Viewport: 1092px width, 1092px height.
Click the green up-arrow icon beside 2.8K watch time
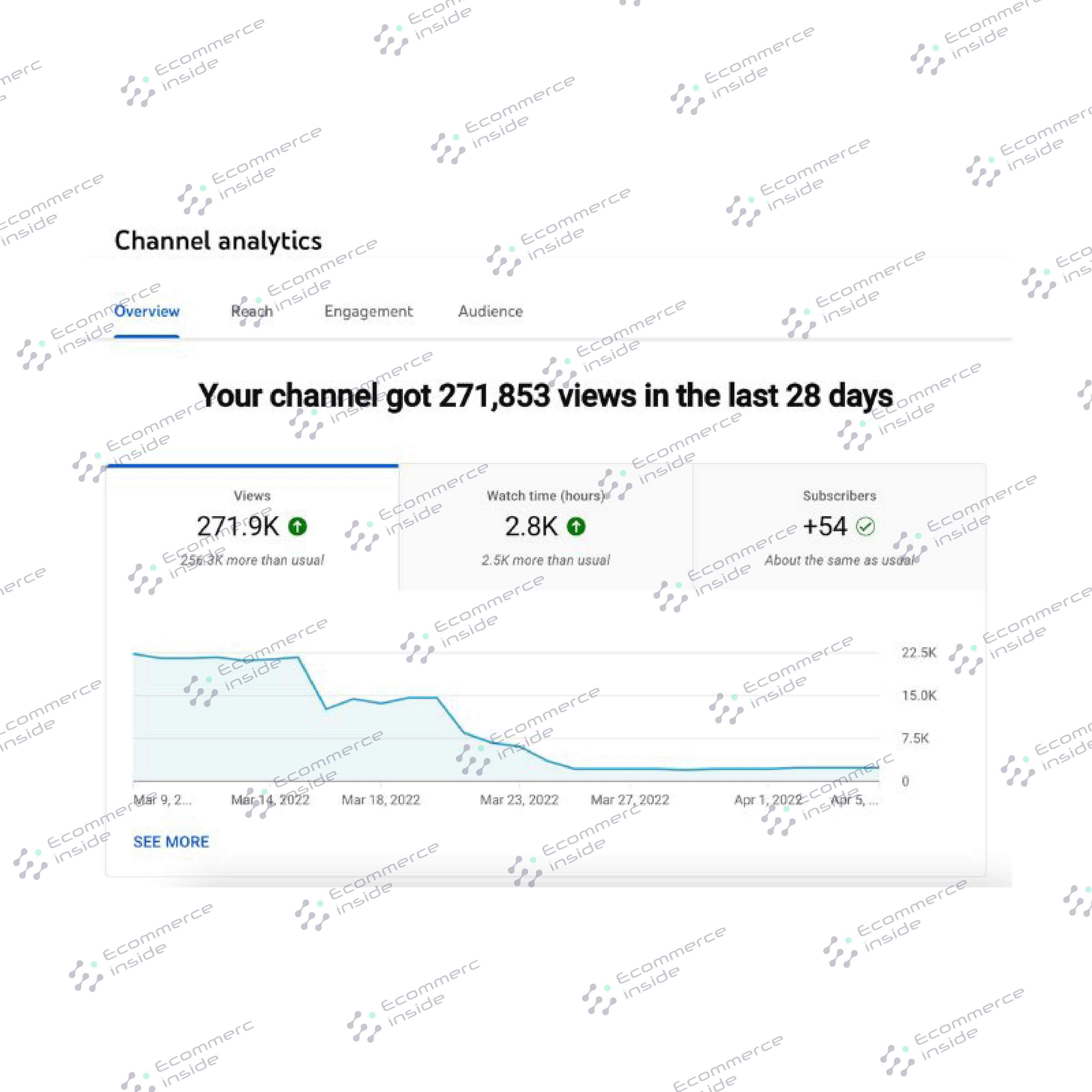[576, 526]
